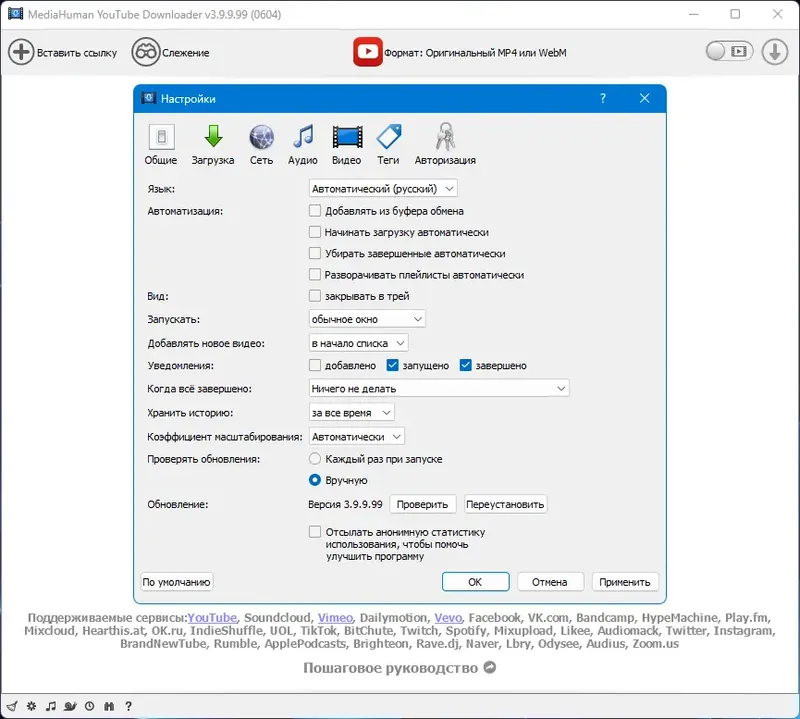This screenshot has width=800, height=719.
Task: Click the Применить button
Action: point(624,582)
